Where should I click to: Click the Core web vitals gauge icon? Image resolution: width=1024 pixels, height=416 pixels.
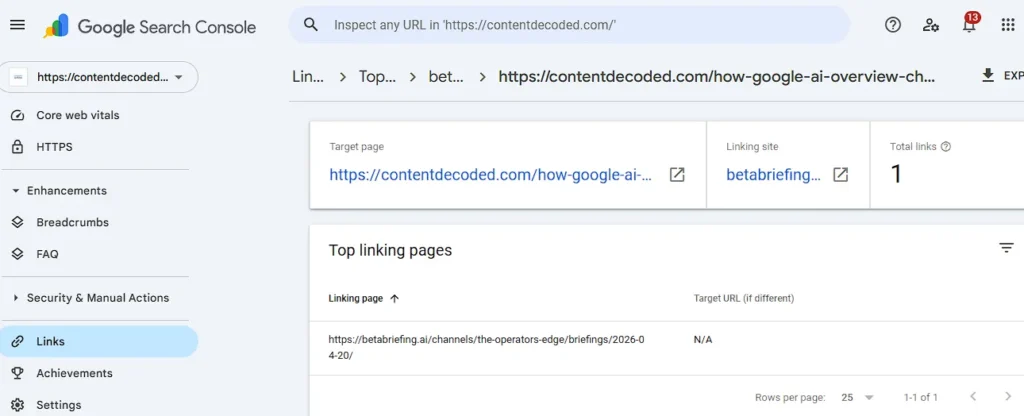click(x=18, y=116)
